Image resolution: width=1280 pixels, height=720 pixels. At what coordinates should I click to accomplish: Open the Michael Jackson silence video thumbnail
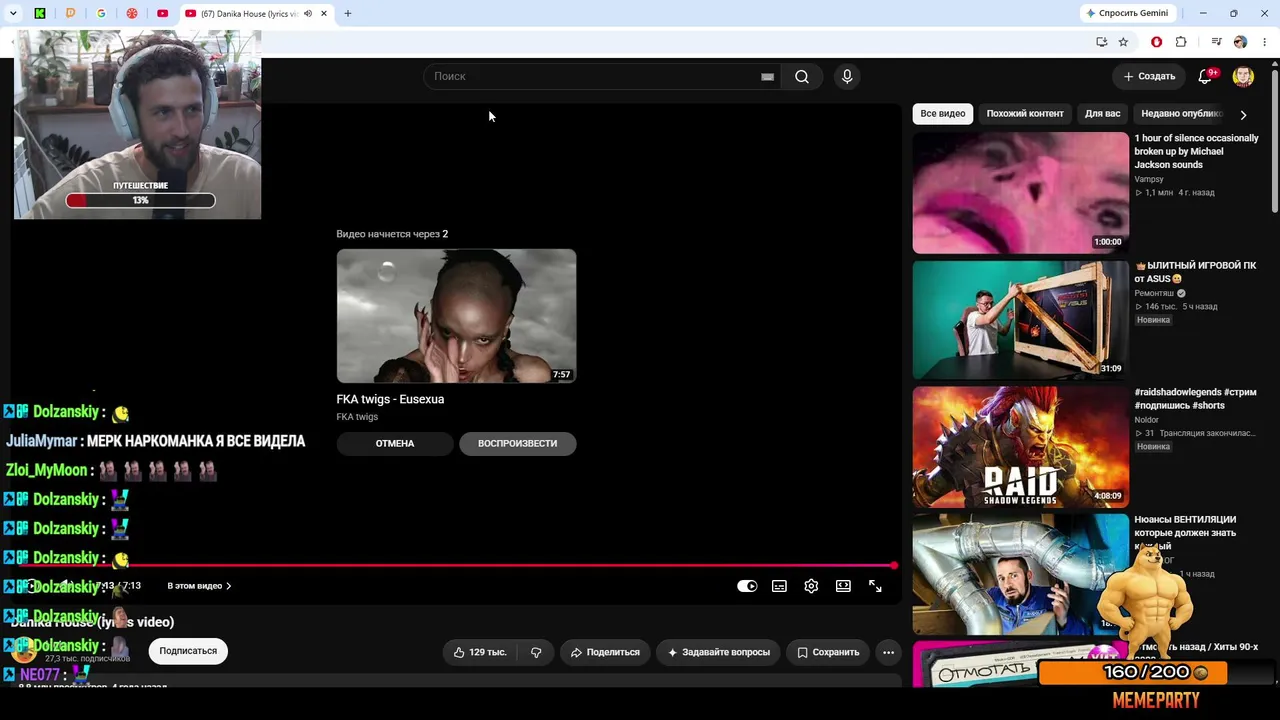click(1020, 193)
